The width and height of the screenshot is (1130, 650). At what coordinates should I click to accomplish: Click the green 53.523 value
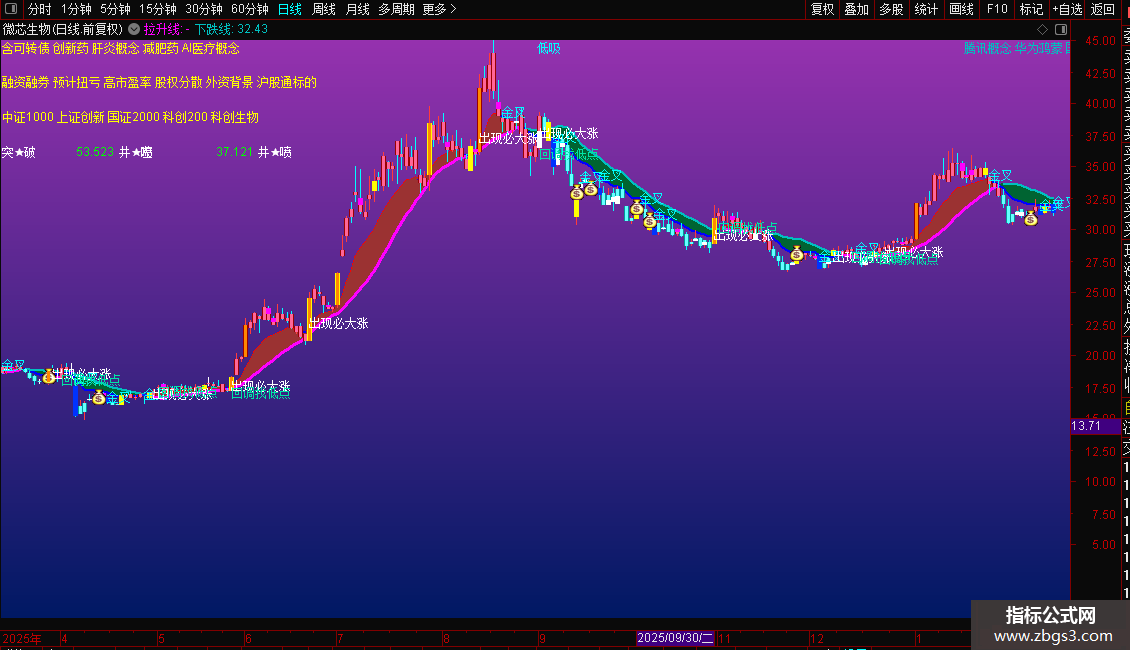tap(95, 152)
